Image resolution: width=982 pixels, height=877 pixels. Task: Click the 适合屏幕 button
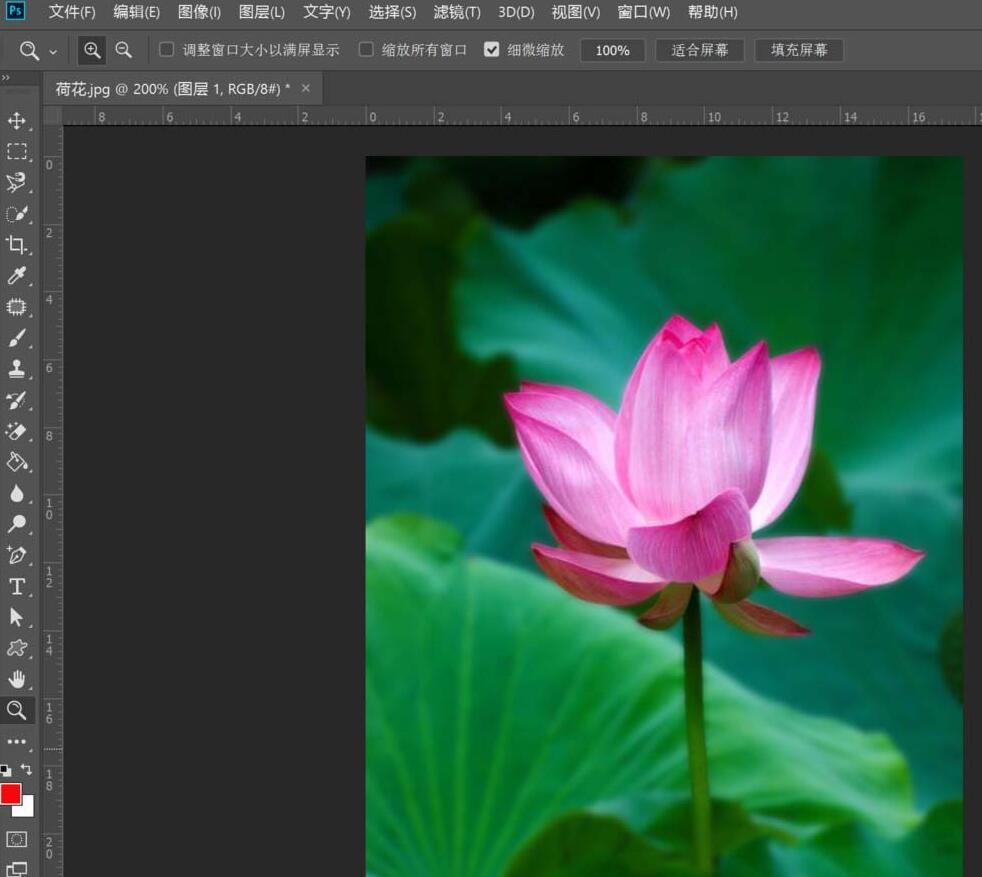699,49
